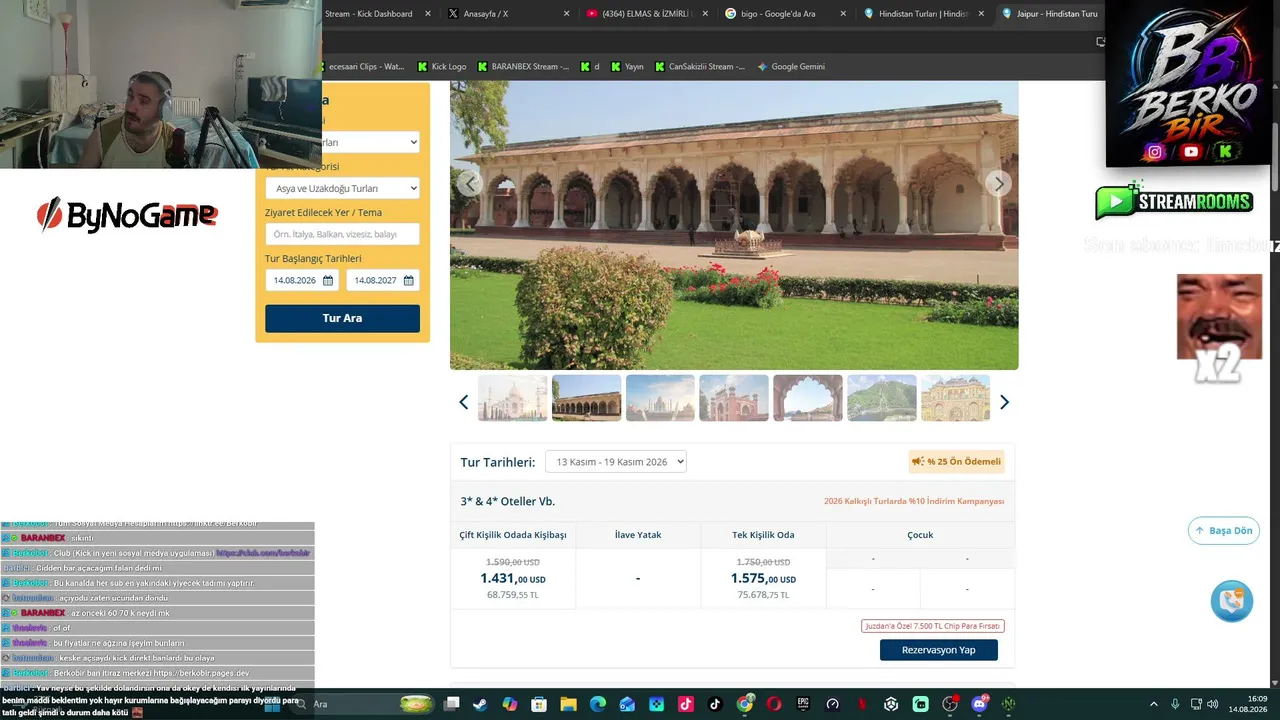Open BARANBEX Stream bookmark
The width and height of the screenshot is (1280, 720).
(523, 67)
